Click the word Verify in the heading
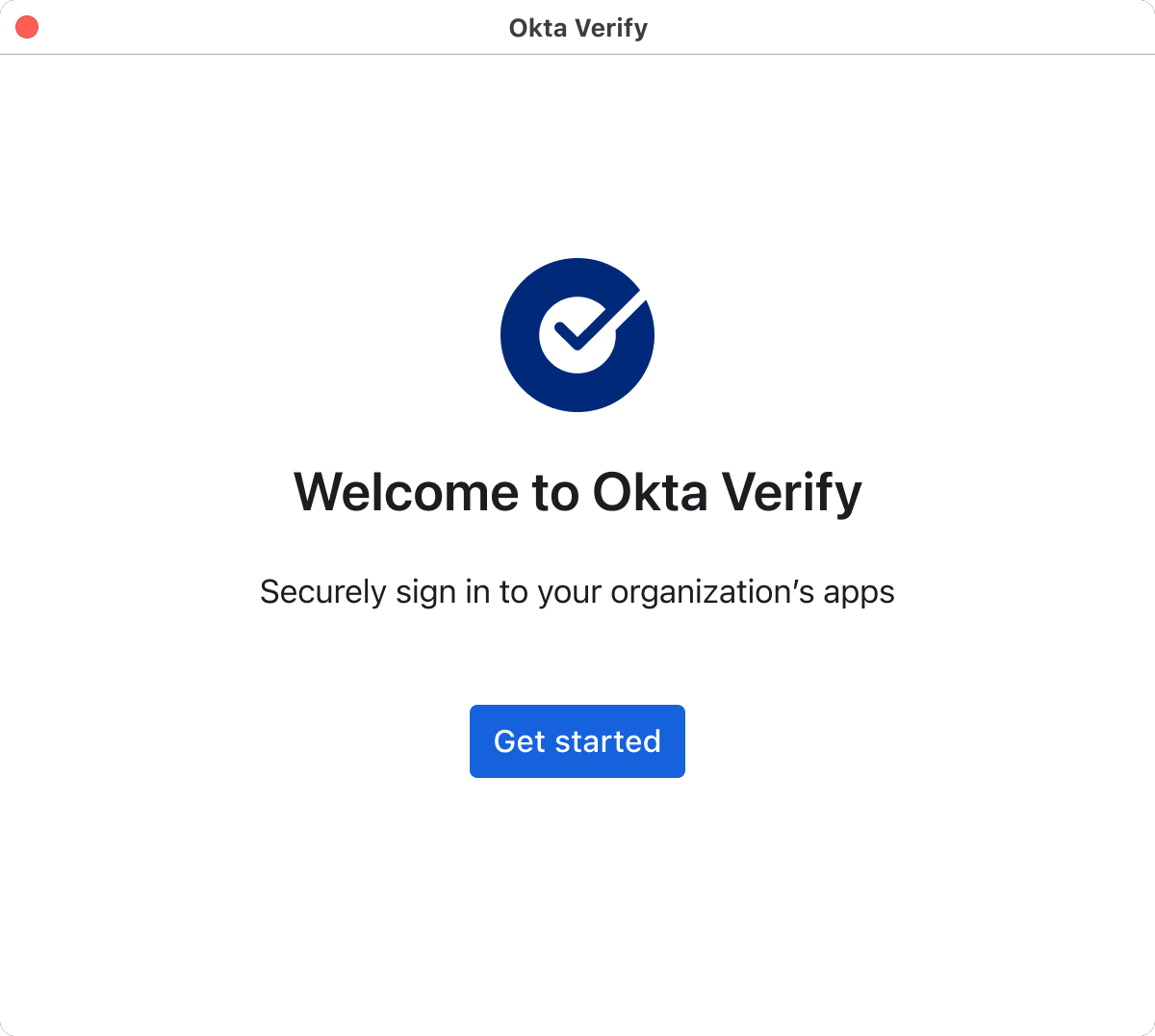This screenshot has width=1155, height=1036. tap(791, 492)
